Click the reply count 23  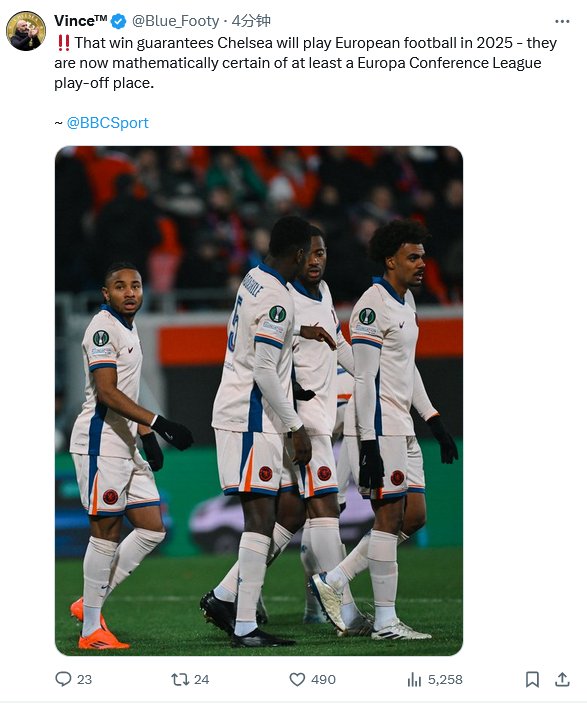point(84,680)
